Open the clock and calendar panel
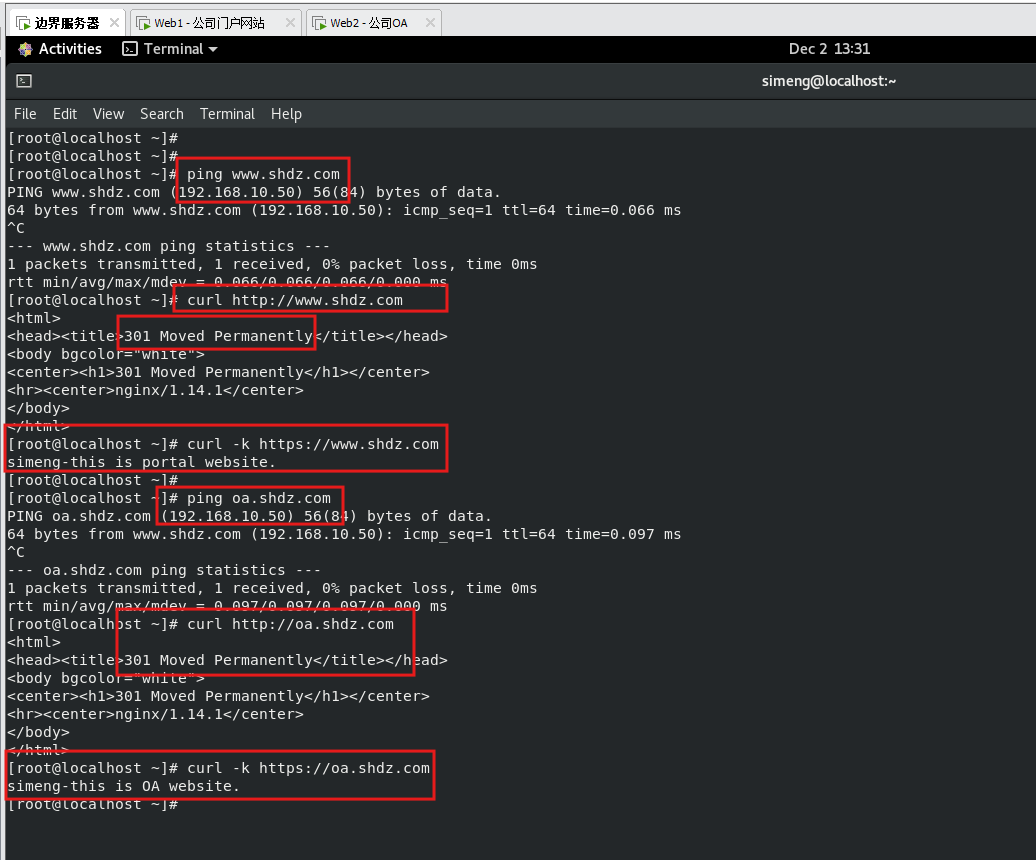Screen dimensions: 1036x860 829,49
